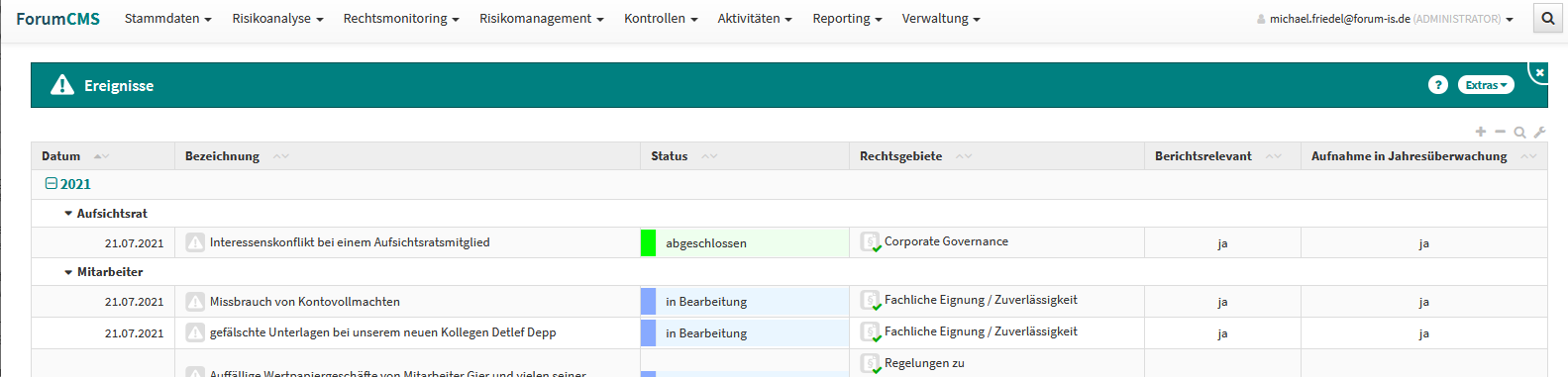Open the Risikomanagement menu

[x=541, y=19]
